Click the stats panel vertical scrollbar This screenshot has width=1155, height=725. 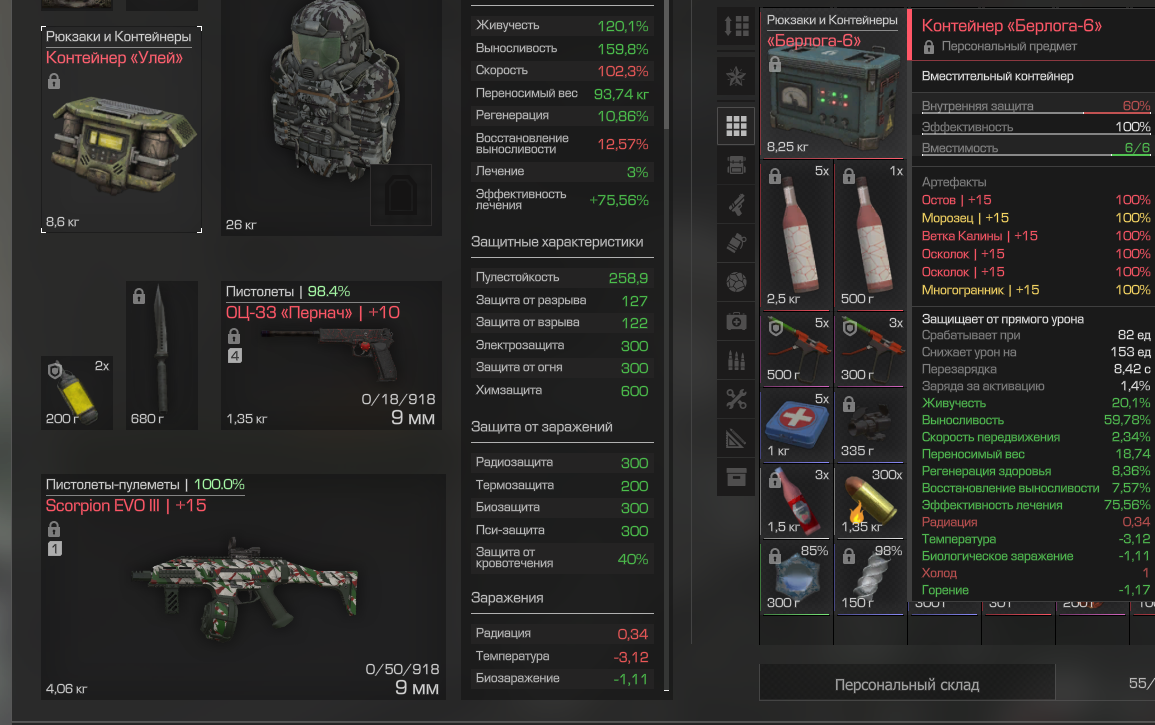click(667, 65)
